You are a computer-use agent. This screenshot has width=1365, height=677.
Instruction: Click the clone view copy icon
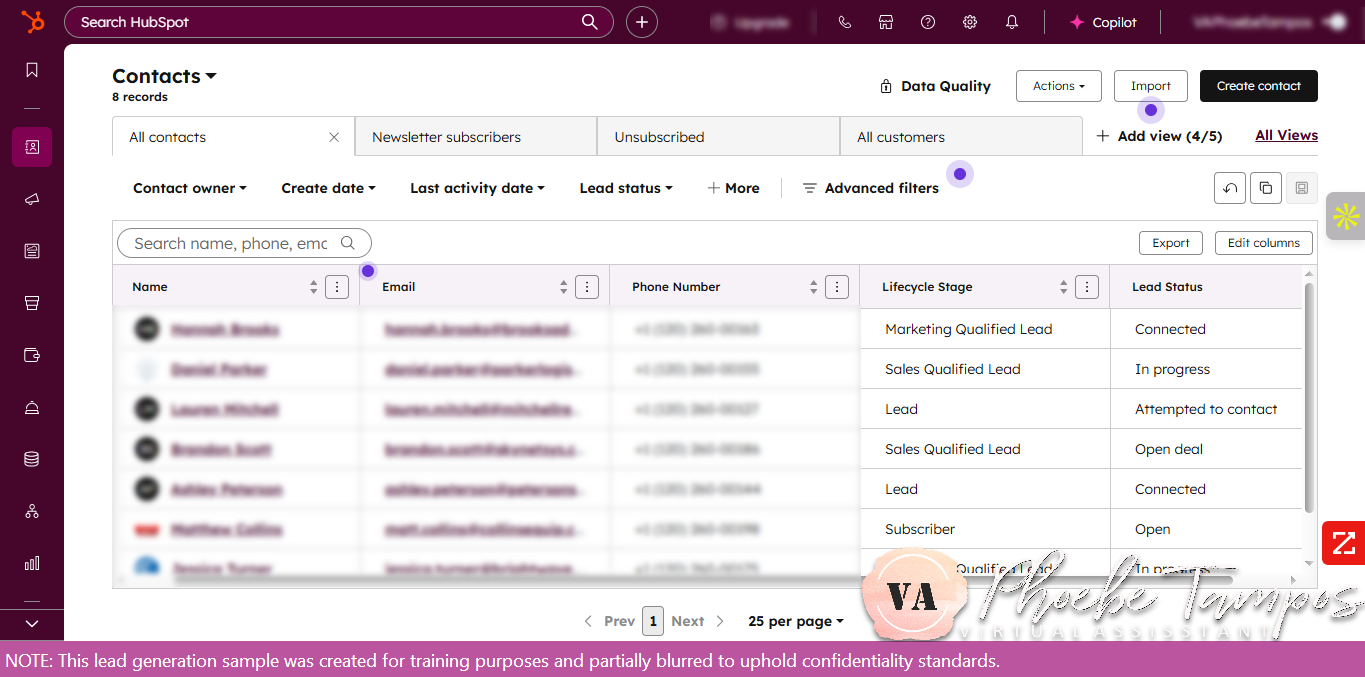pos(1265,188)
